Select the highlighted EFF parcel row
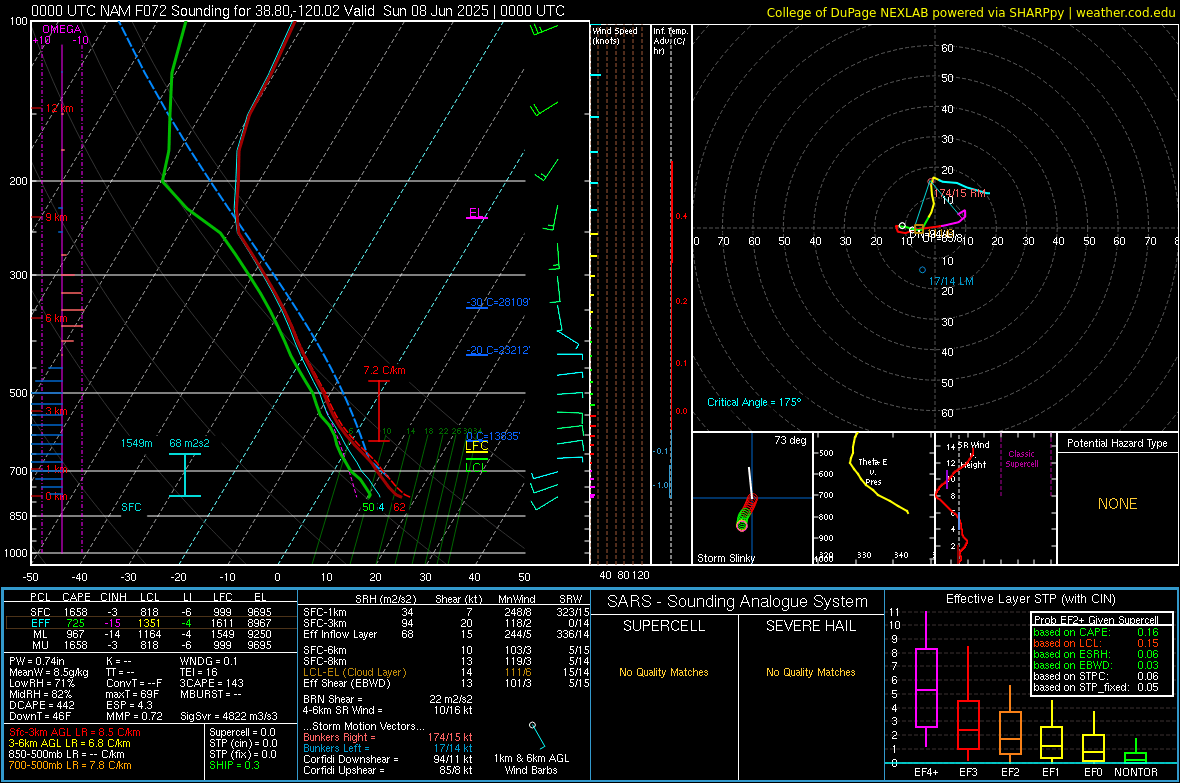 click(151, 623)
